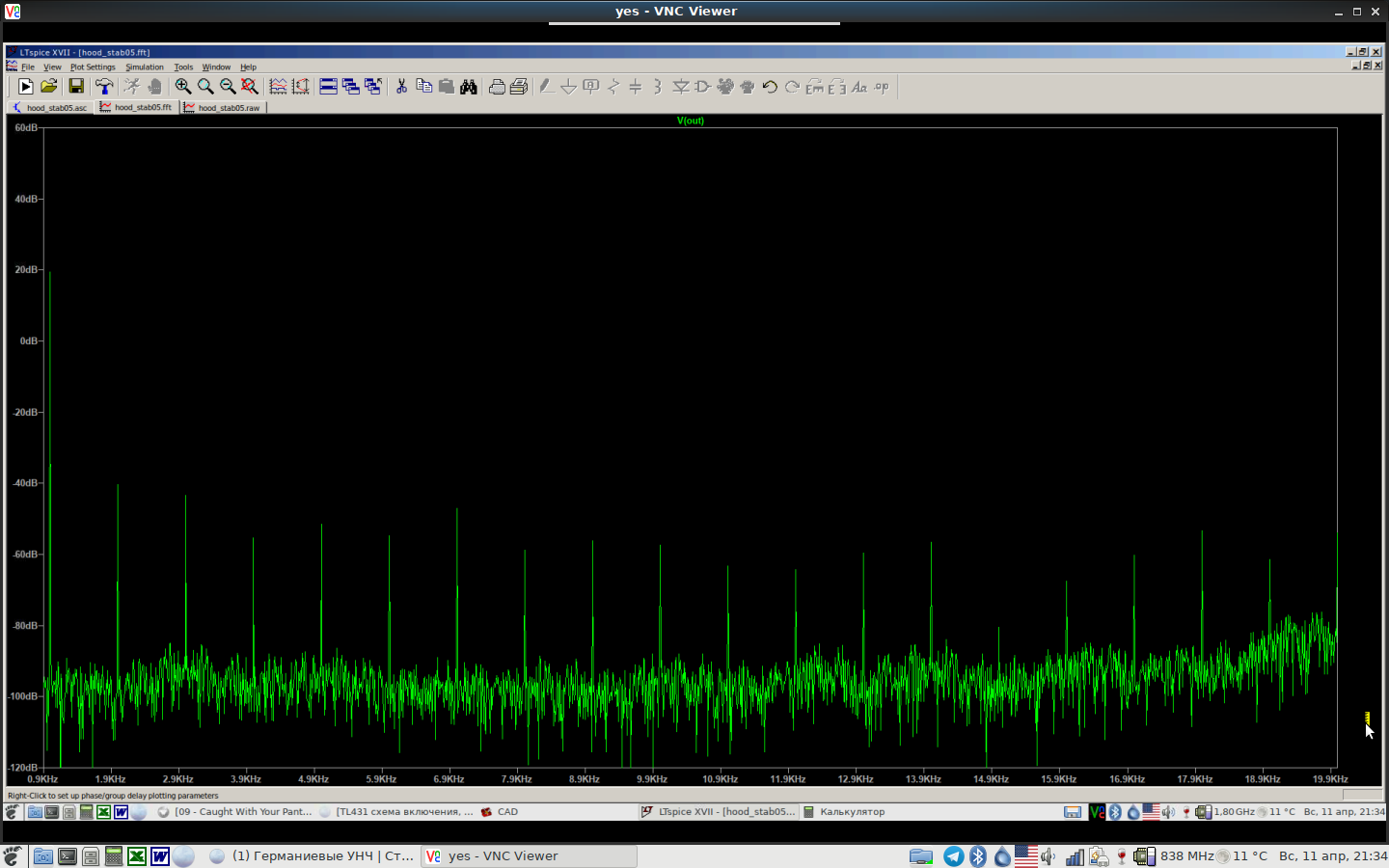Click the Open file folder icon
1389x868 pixels.
pyautogui.click(x=49, y=87)
